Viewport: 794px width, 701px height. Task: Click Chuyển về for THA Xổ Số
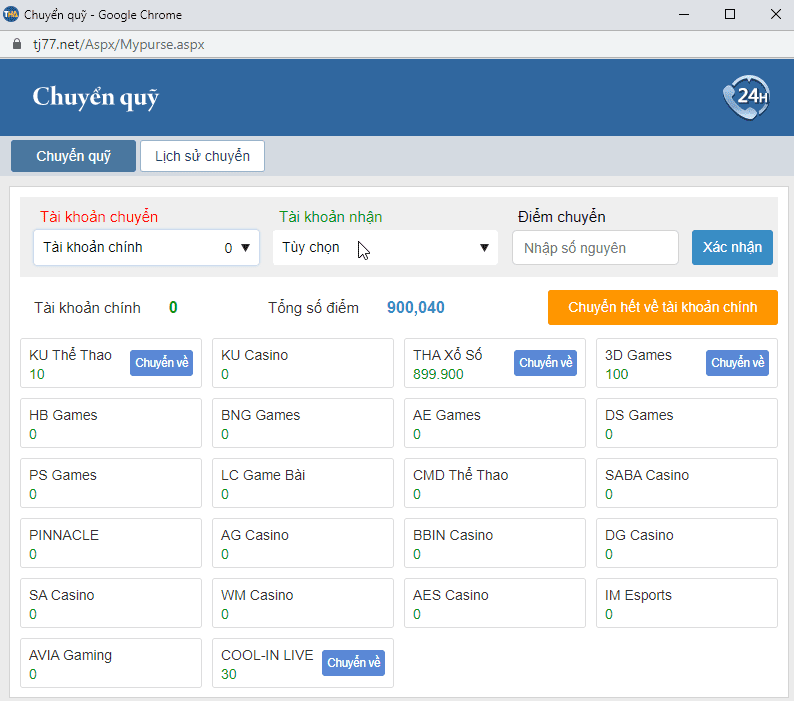click(x=545, y=363)
